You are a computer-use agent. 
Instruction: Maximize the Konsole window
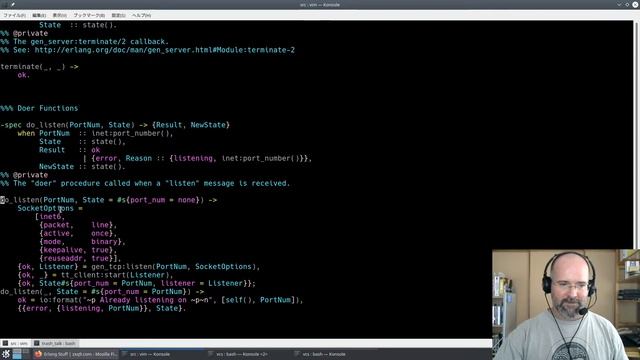tap(627, 4)
